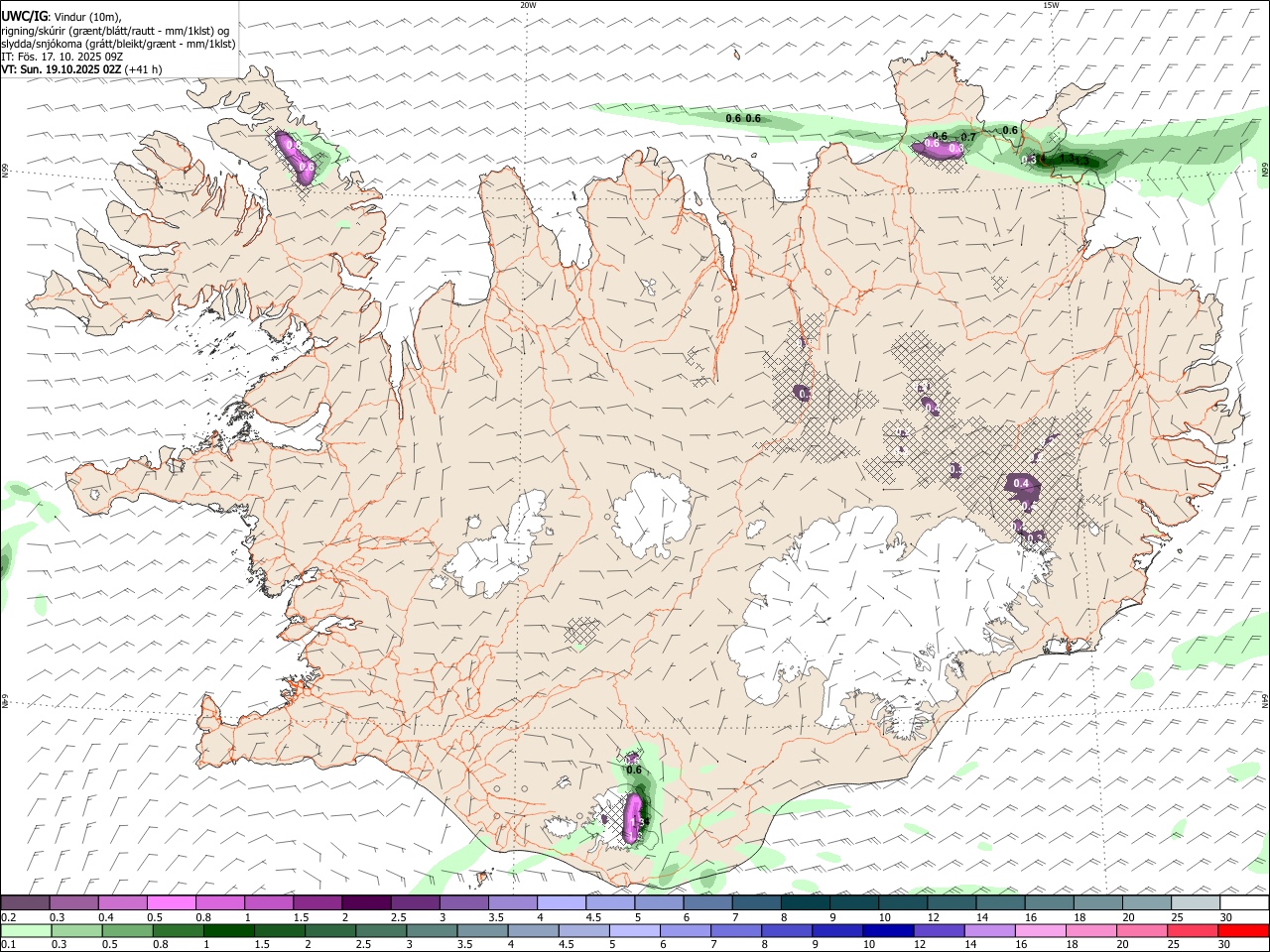Select the dark green 1 swatch in lower legend
The image size is (1270, 952).
(228, 930)
